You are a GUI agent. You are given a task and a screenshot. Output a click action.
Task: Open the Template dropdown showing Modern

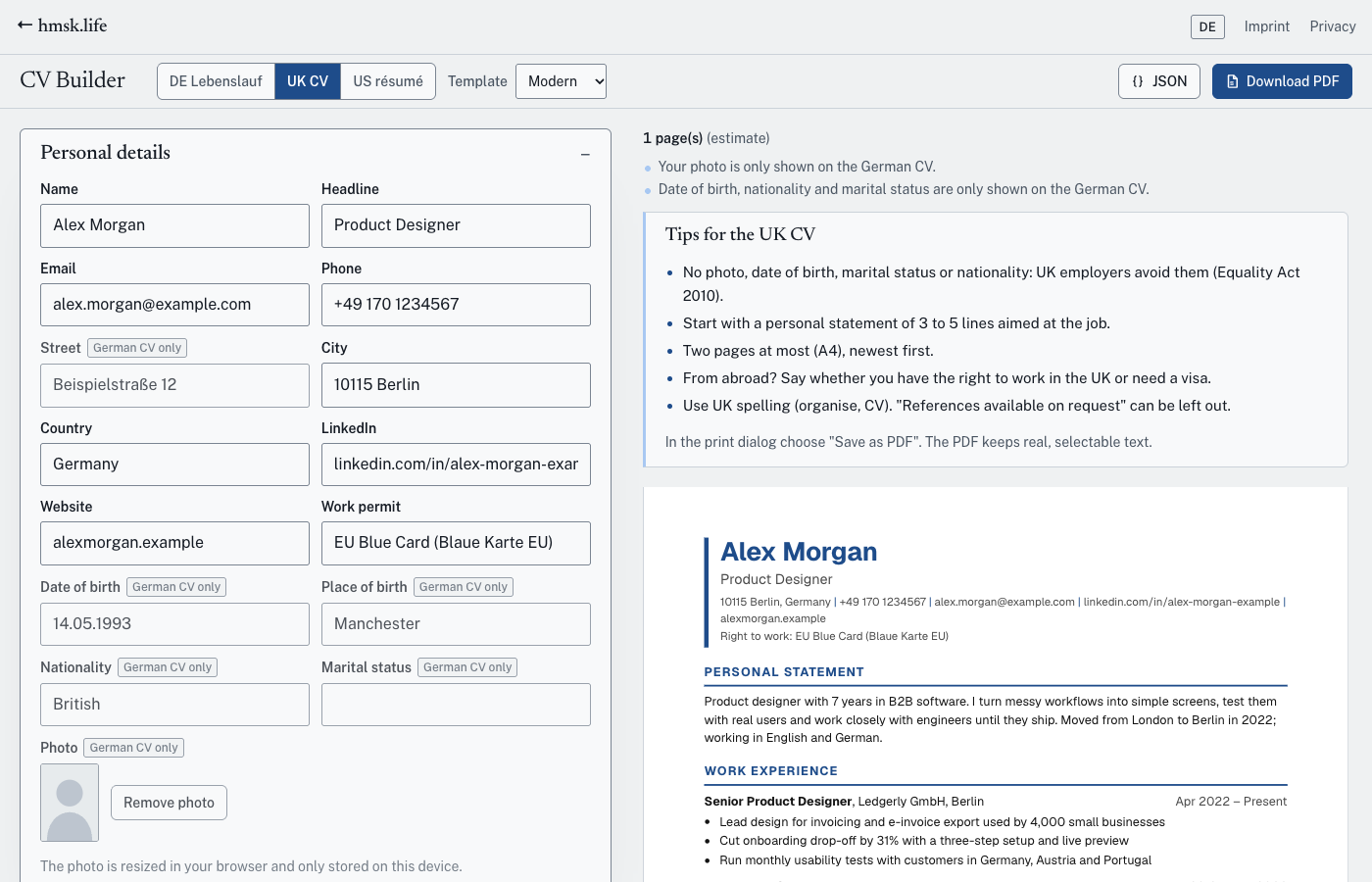(561, 81)
